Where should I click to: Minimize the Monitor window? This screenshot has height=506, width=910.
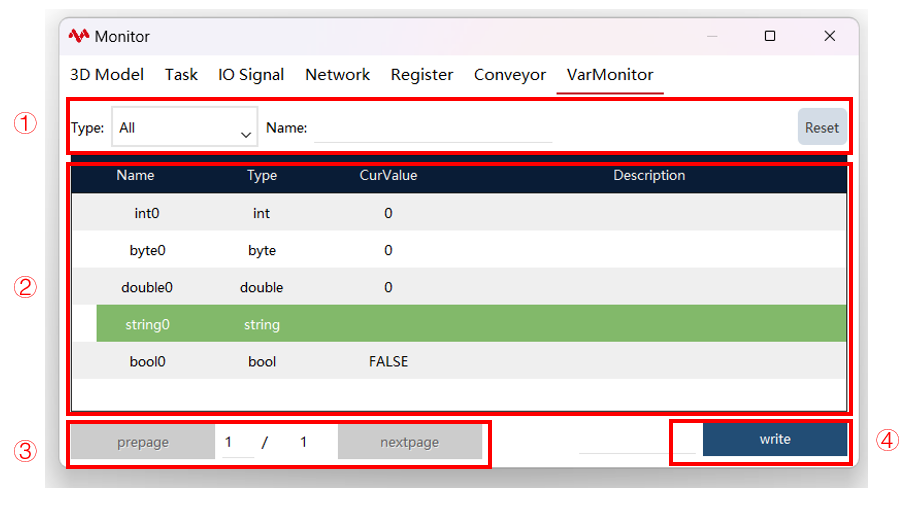(712, 36)
